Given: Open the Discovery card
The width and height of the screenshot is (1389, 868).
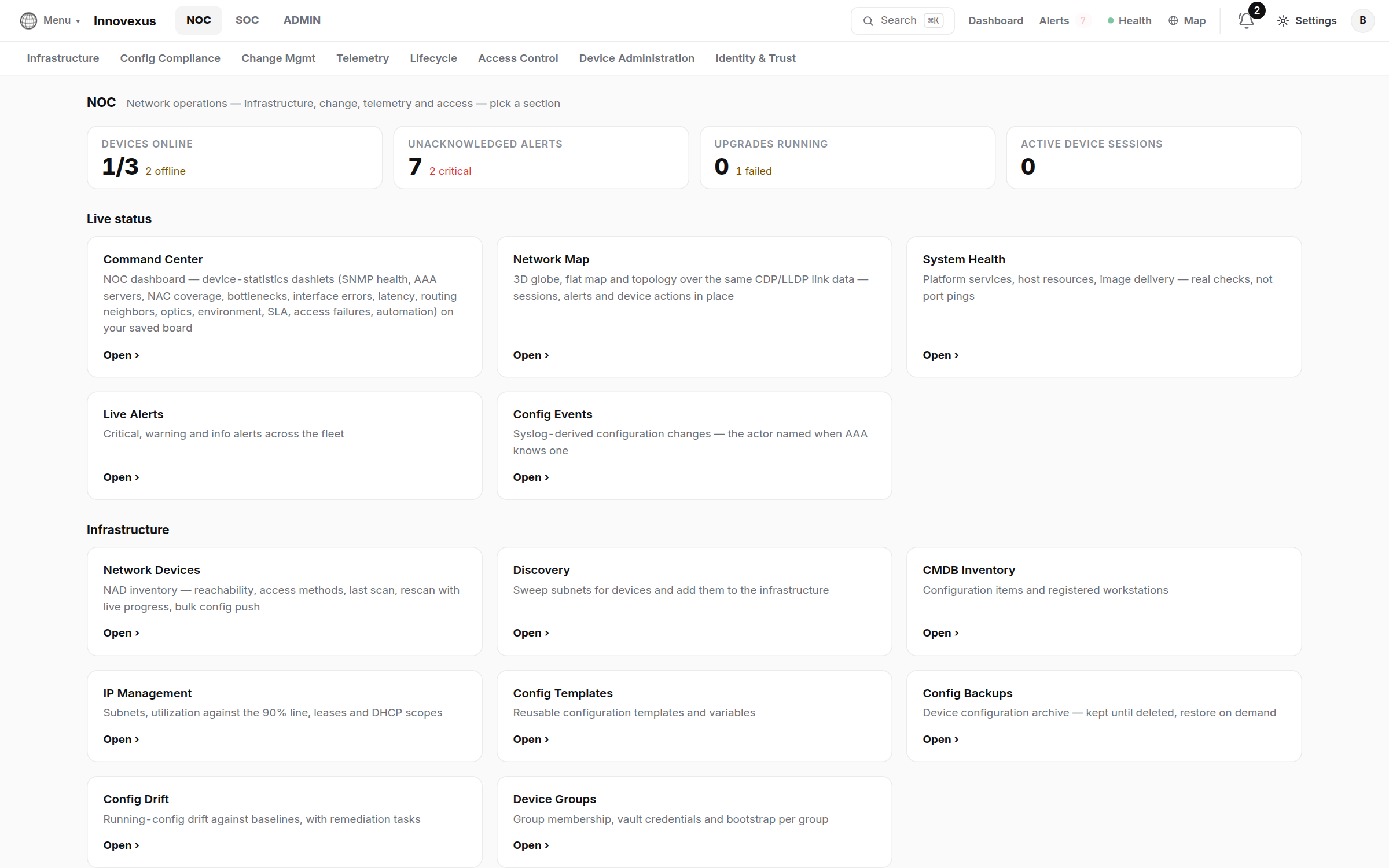Looking at the screenshot, I should pos(694,601).
